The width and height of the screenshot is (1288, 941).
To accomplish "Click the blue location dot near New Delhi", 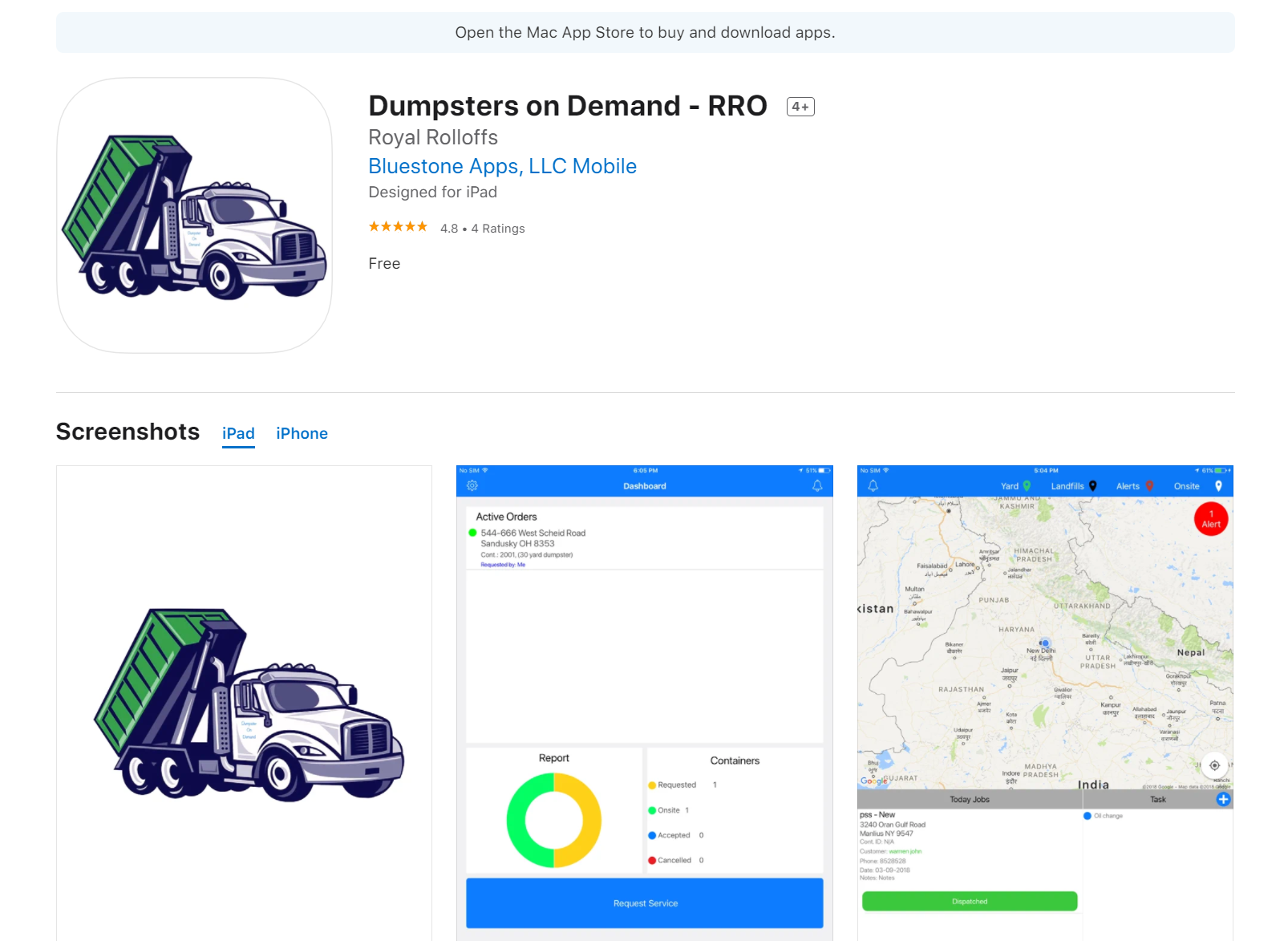I will (1044, 643).
